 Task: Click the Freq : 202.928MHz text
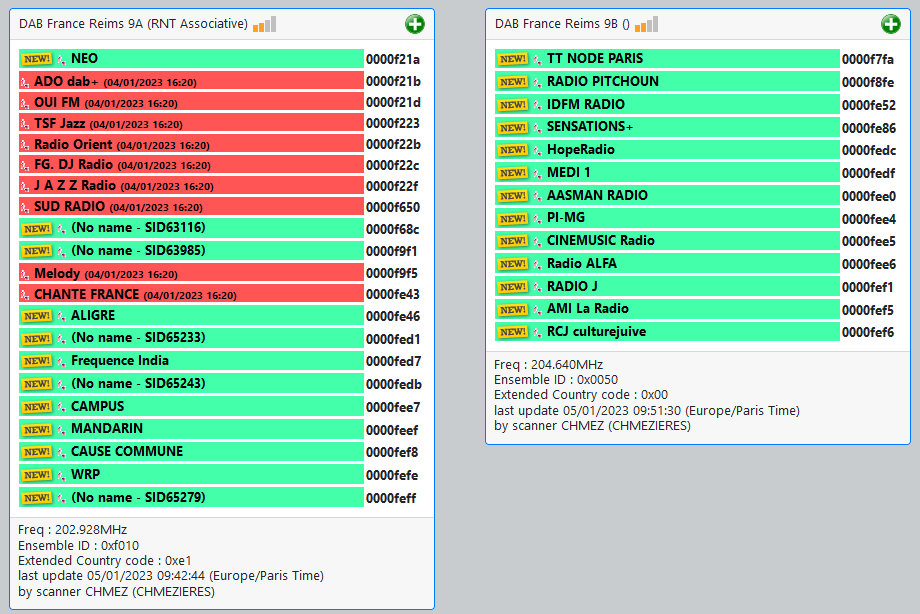point(73,529)
